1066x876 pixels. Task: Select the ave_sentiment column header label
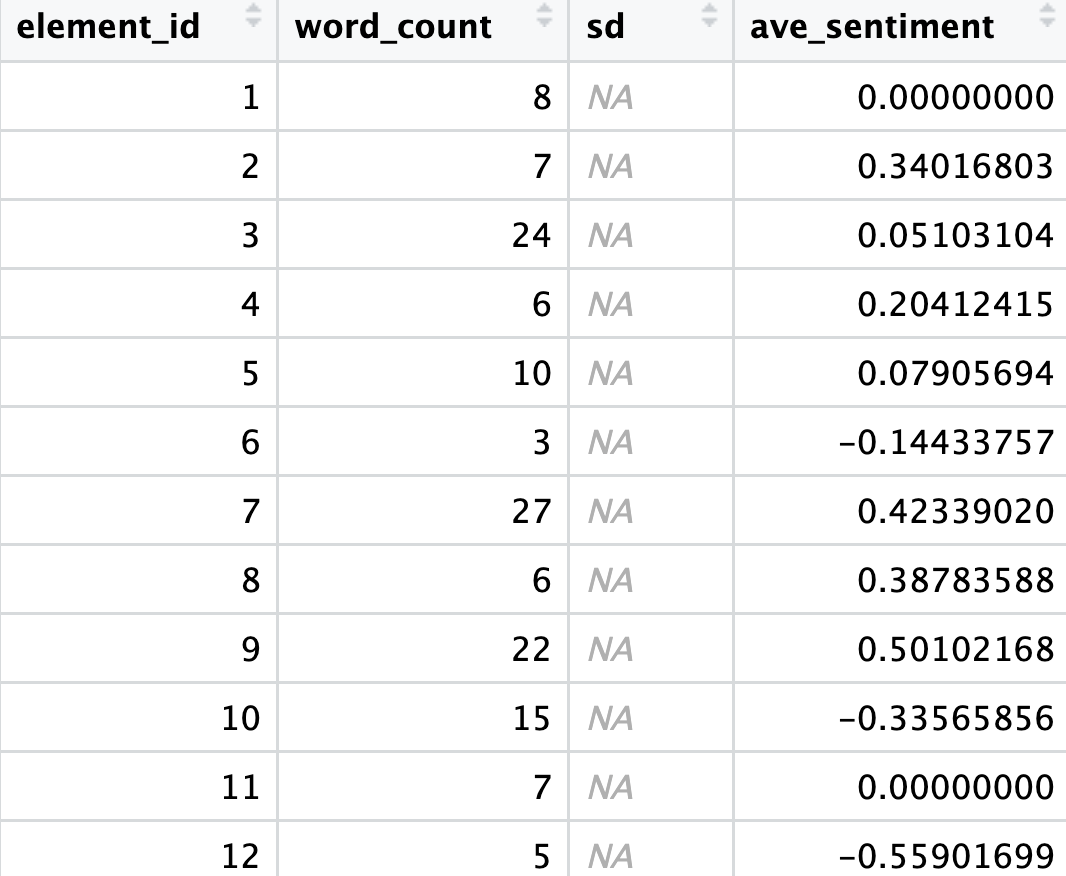coord(872,27)
